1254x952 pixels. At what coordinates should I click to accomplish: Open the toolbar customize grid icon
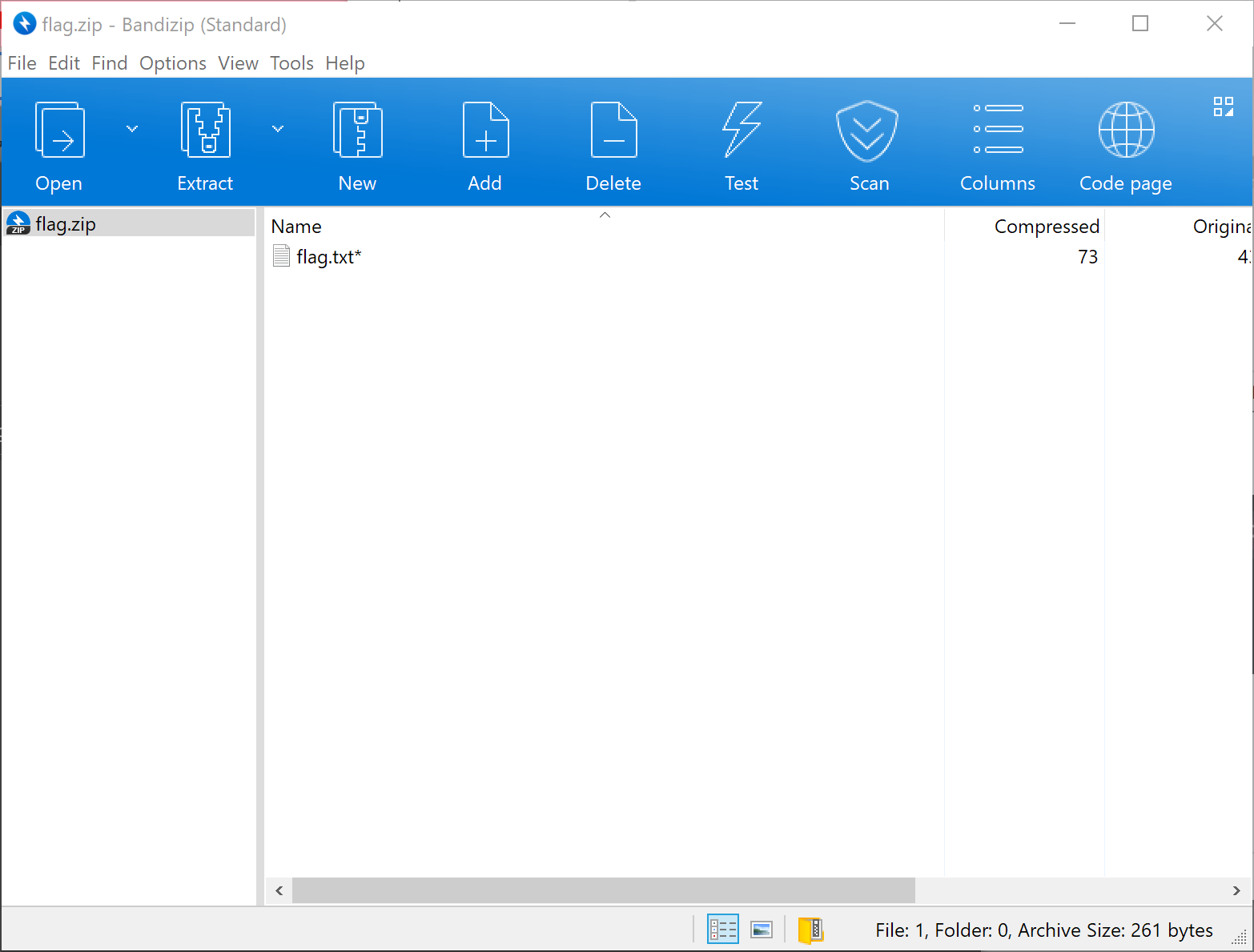pos(1223,106)
